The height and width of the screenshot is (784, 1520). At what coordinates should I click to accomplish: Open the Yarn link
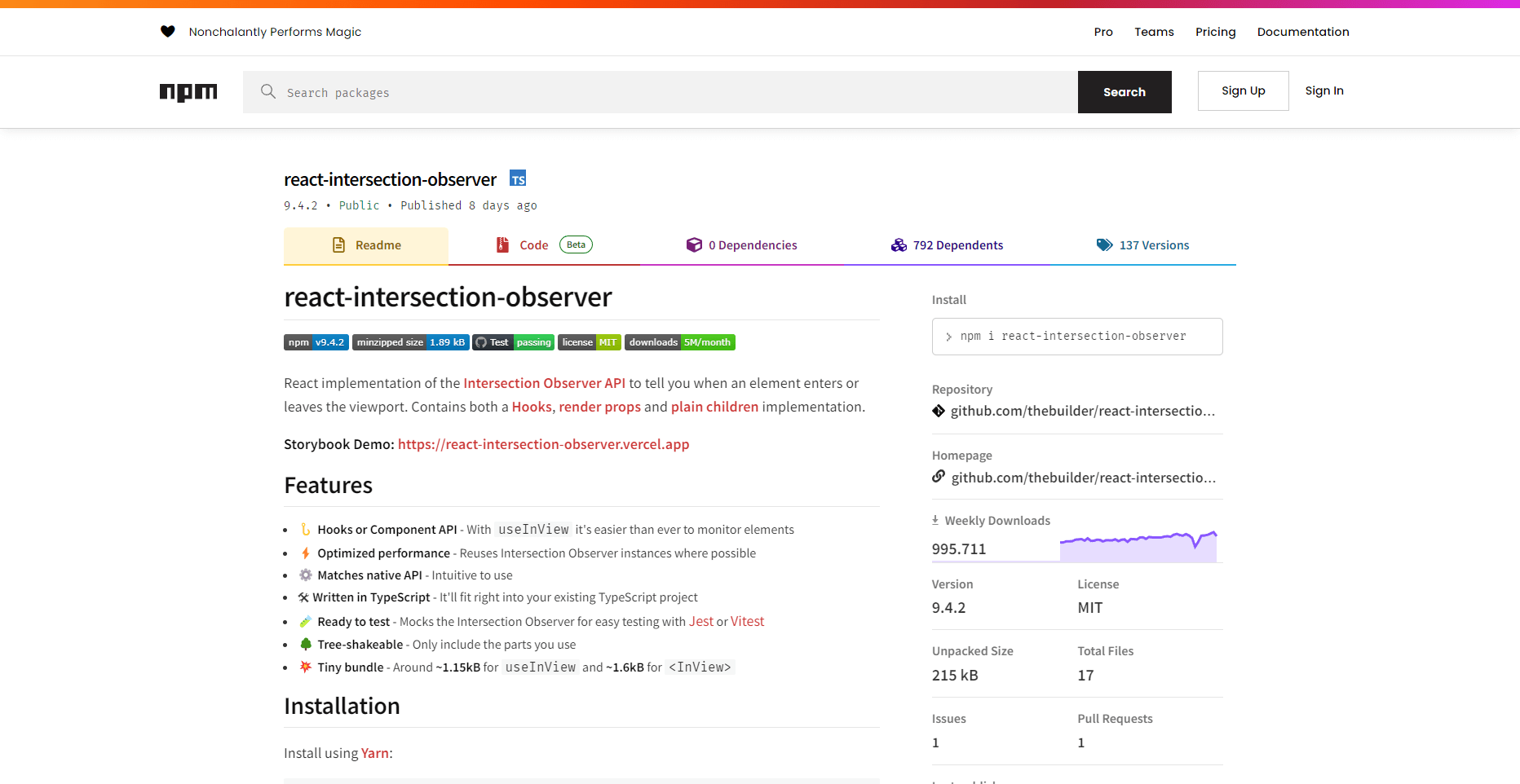(x=375, y=753)
